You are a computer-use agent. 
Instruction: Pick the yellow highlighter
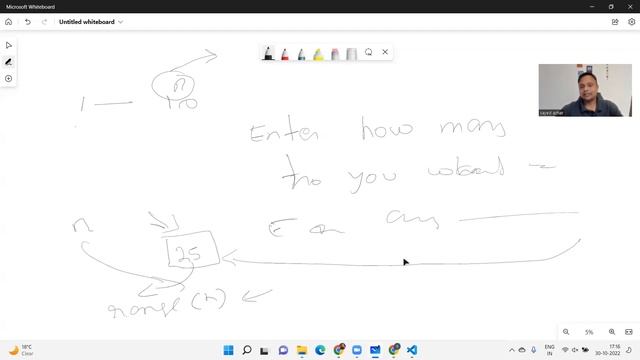pos(318,53)
